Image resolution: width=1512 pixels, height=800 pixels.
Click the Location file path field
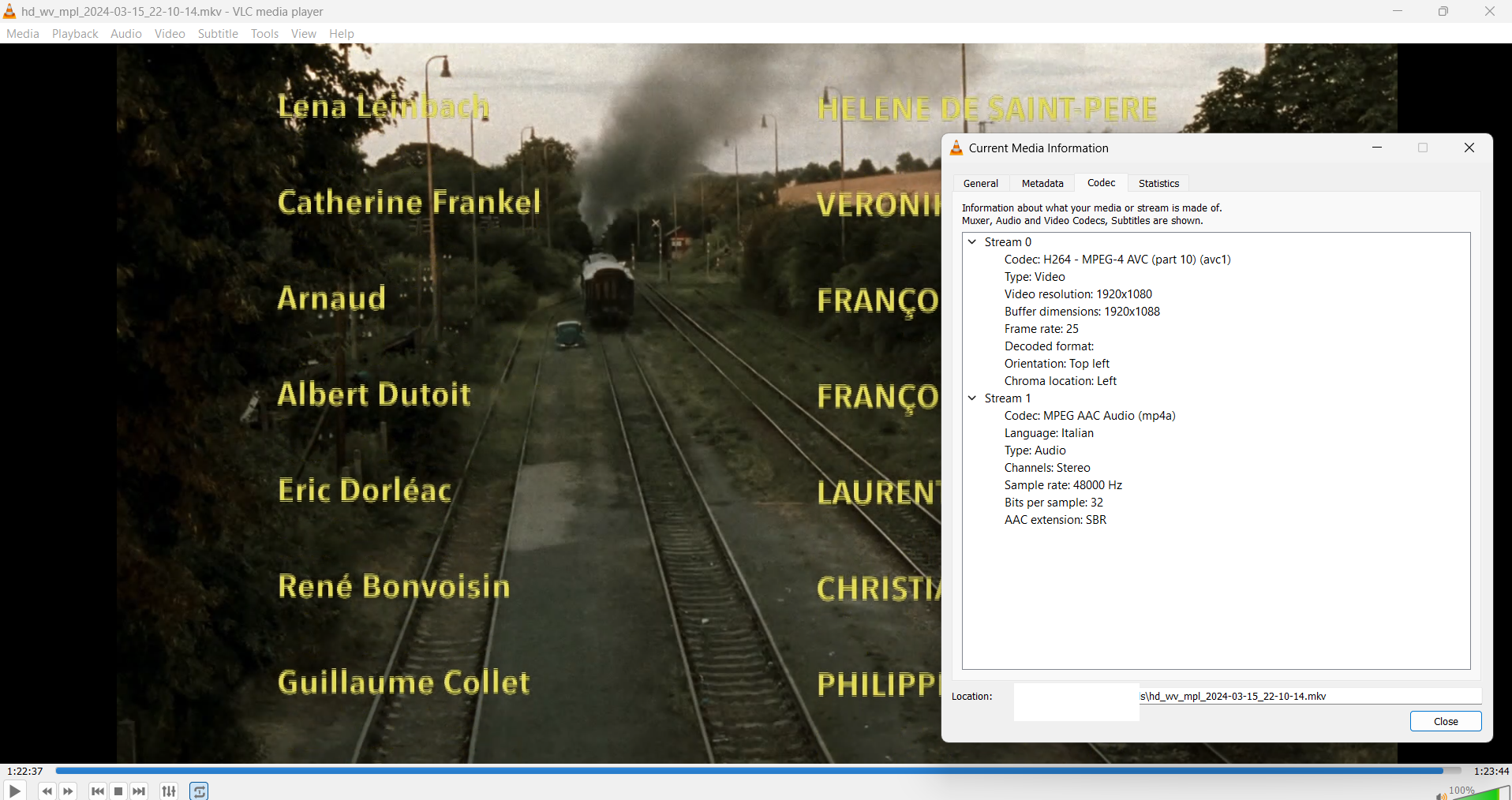[x=1310, y=696]
